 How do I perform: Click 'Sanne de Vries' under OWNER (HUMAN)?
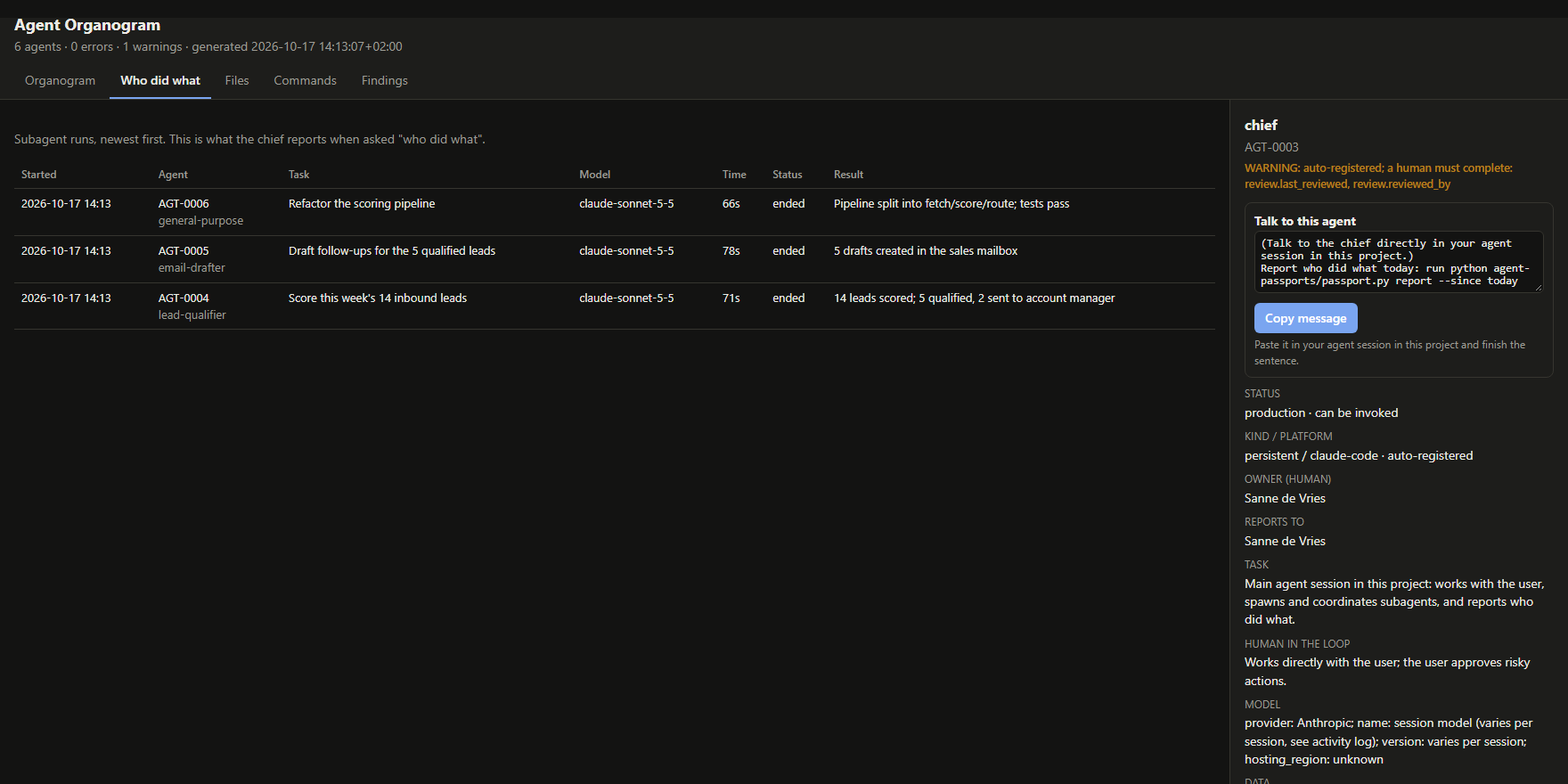click(x=1285, y=499)
